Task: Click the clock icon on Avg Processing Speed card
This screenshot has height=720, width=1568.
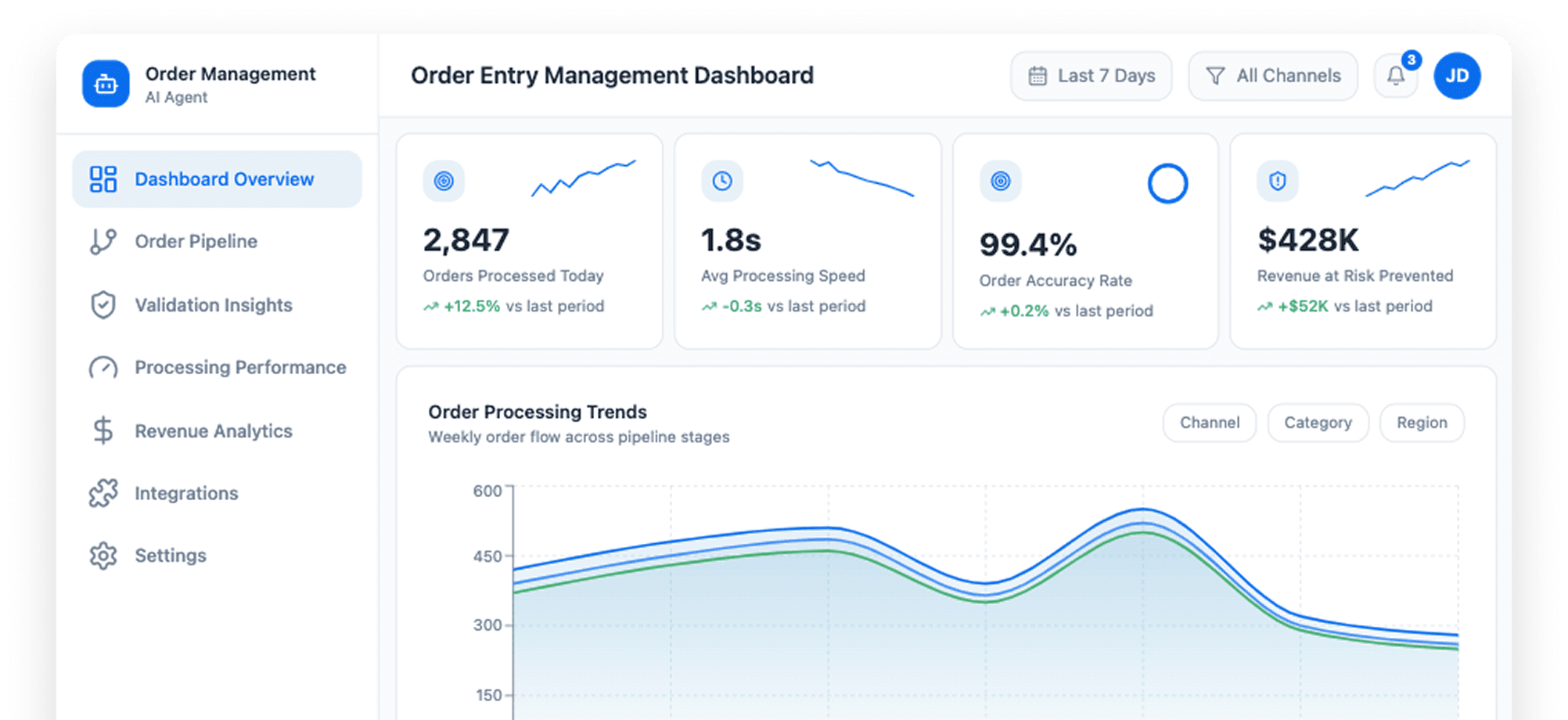Action: pyautogui.click(x=721, y=181)
